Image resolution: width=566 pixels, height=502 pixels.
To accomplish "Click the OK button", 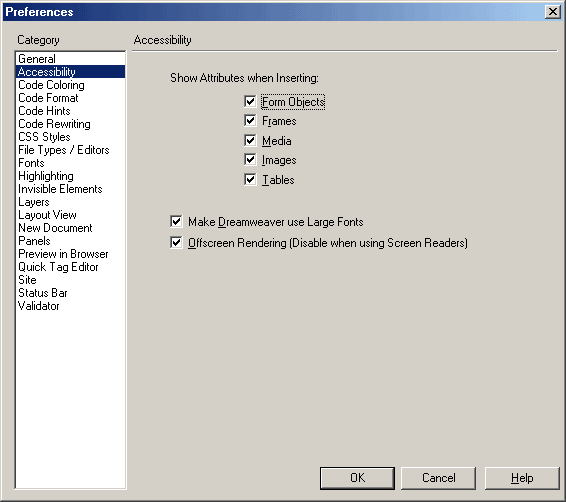I will [357, 478].
